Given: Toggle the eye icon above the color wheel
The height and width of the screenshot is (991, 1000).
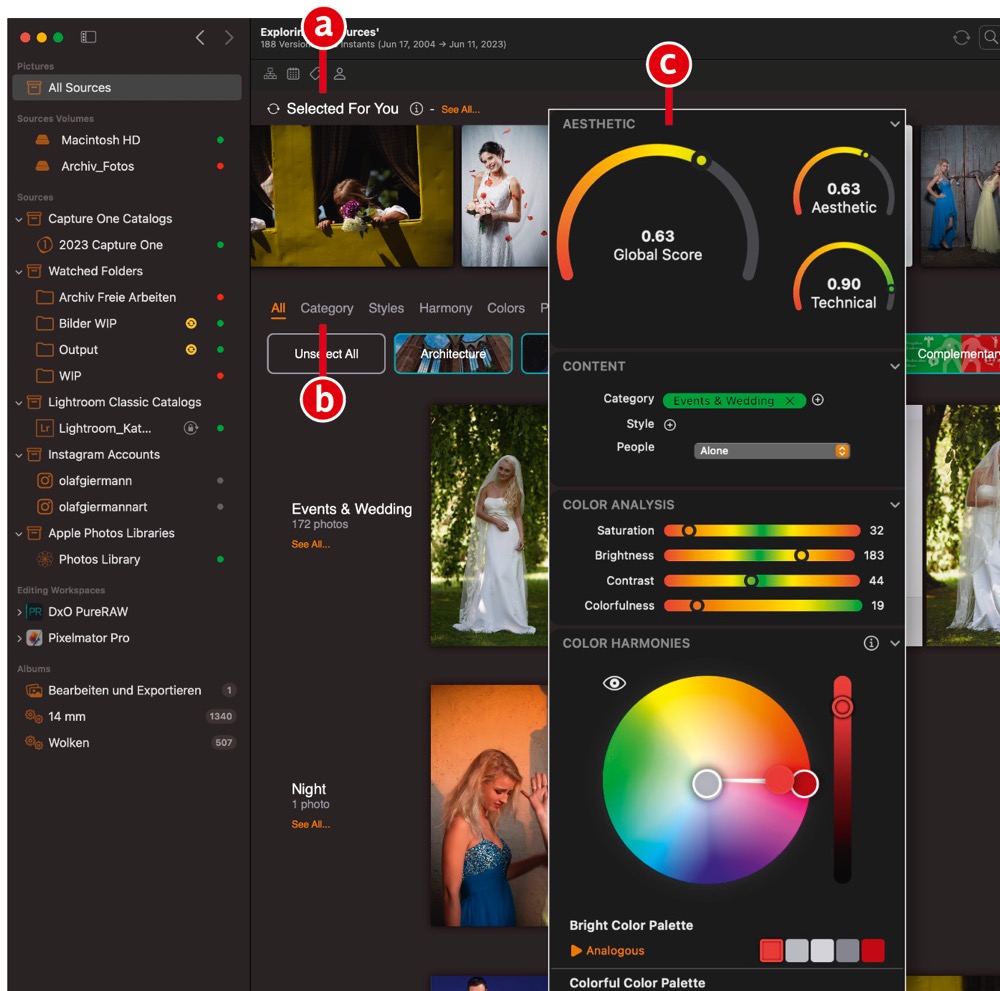Looking at the screenshot, I should pyautogui.click(x=614, y=683).
